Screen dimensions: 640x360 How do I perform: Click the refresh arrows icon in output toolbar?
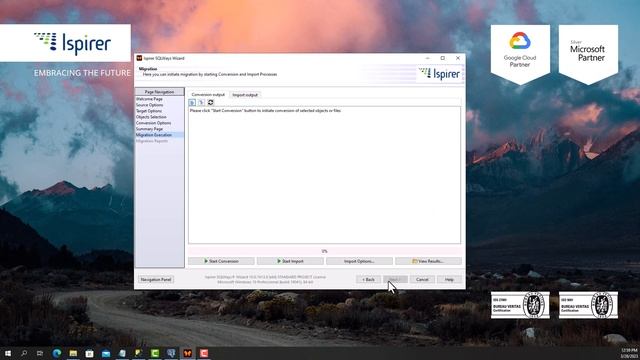click(x=211, y=102)
